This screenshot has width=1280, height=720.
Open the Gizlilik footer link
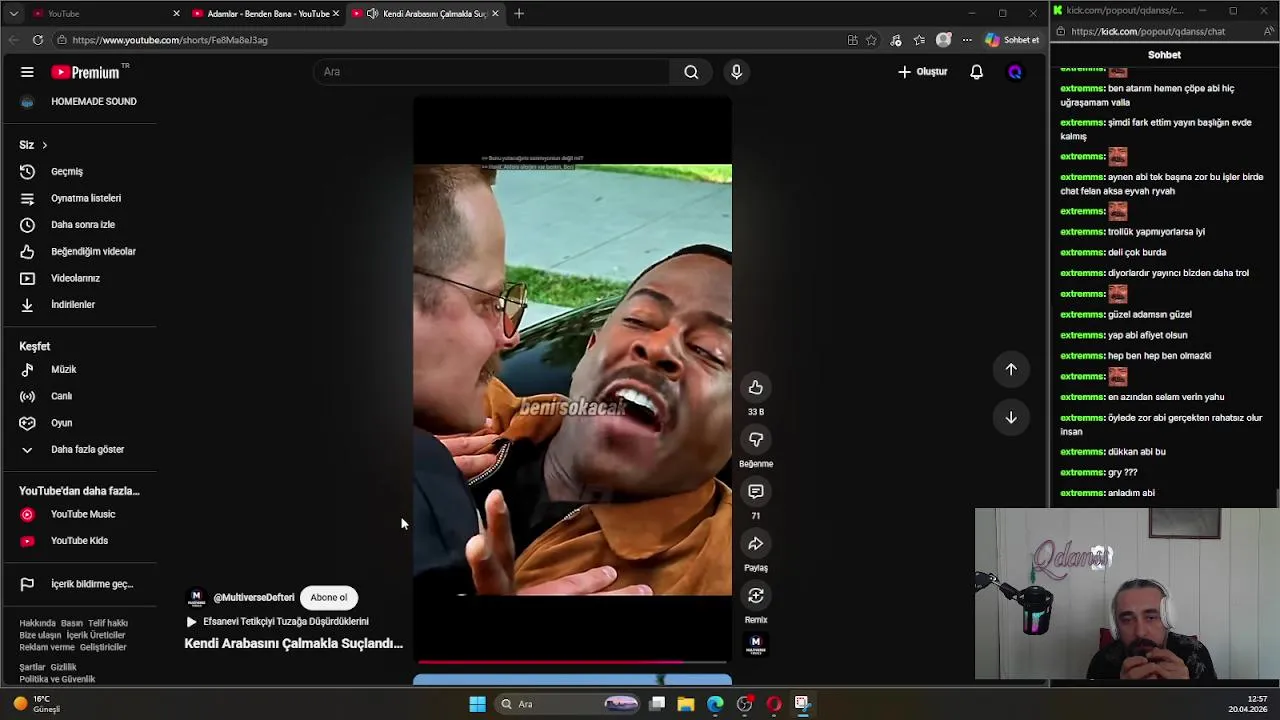coord(63,667)
